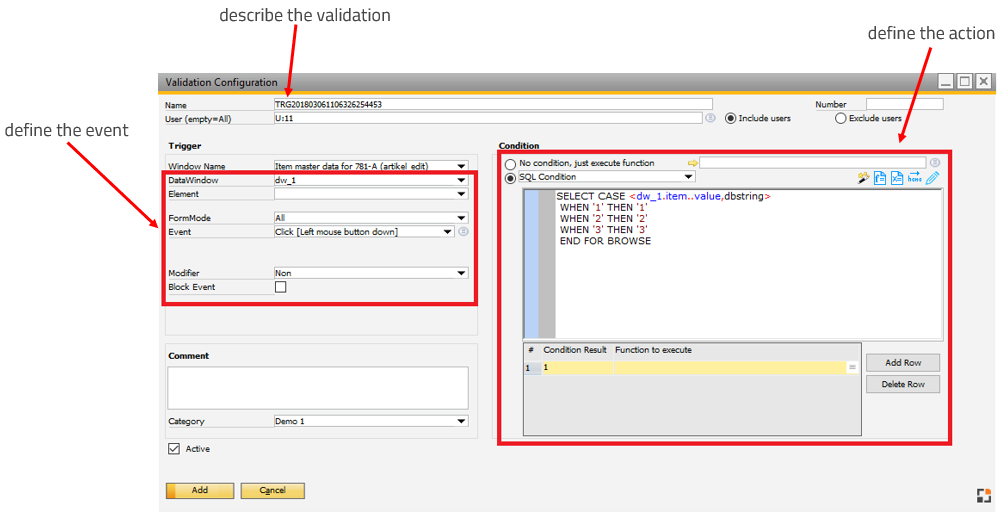Open the Window Name dropdown
The image size is (1001, 519).
click(x=461, y=166)
